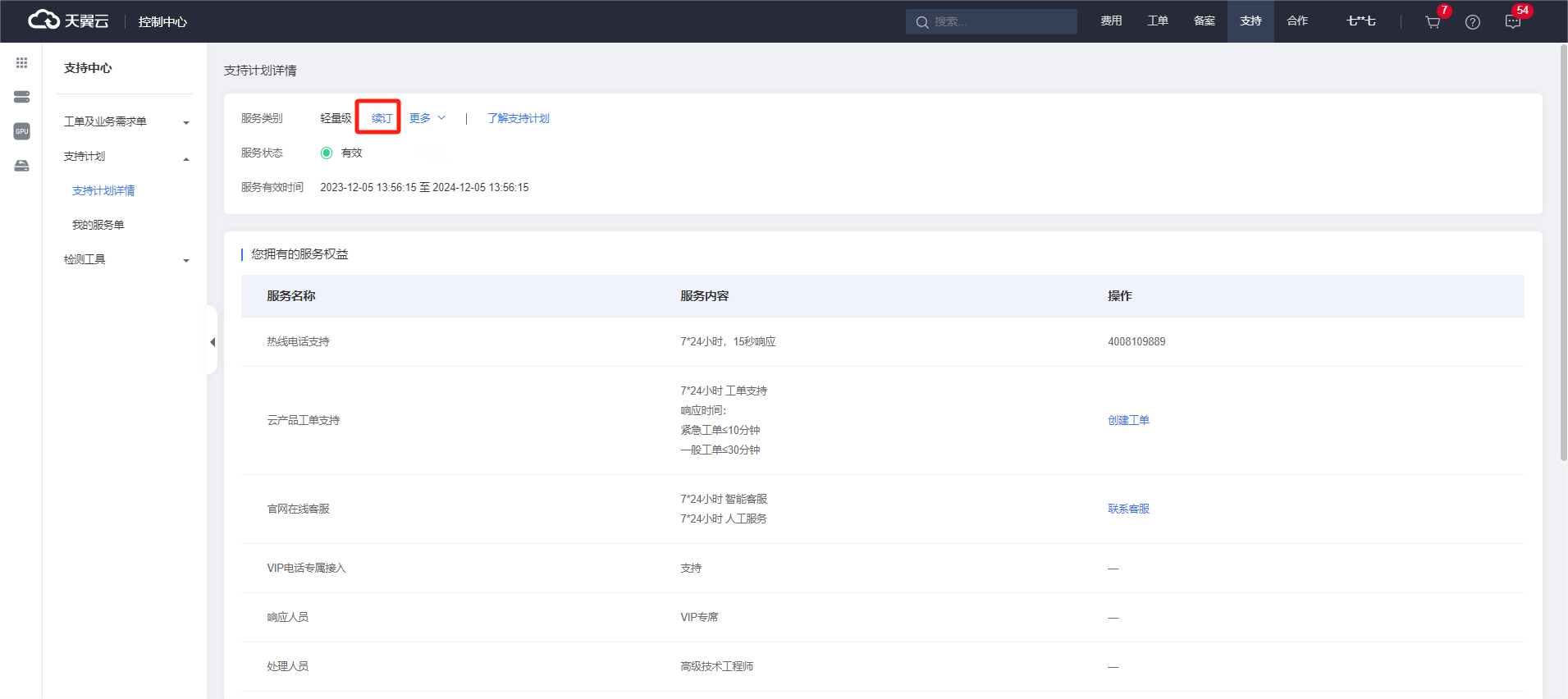
Task: Click the cloud disk icon in left rail
Action: [x=21, y=166]
